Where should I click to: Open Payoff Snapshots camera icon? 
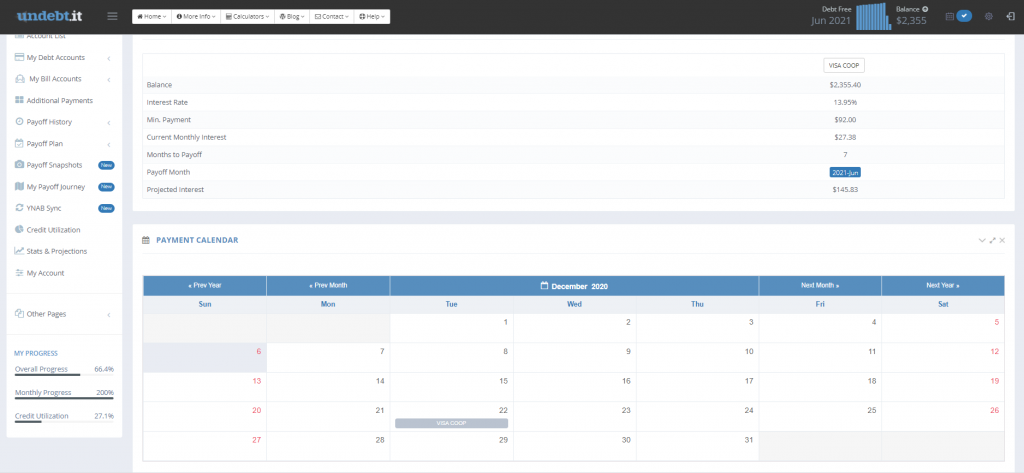pos(19,165)
